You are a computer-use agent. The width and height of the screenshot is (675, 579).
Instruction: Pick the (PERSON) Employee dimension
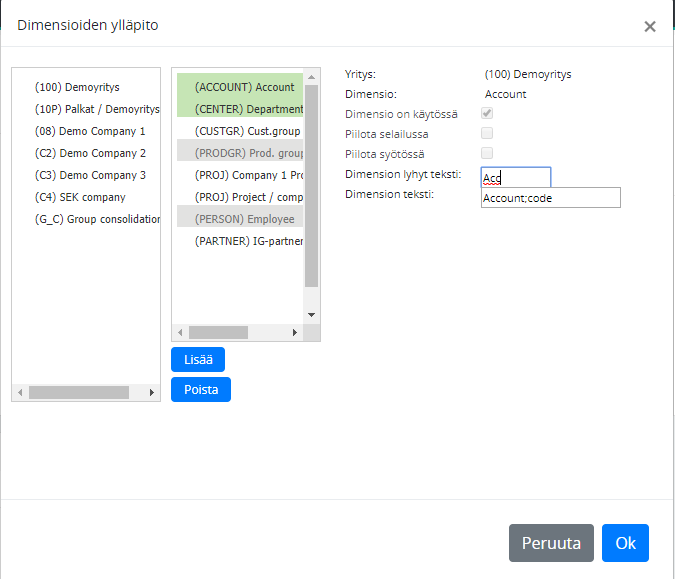click(x=244, y=219)
